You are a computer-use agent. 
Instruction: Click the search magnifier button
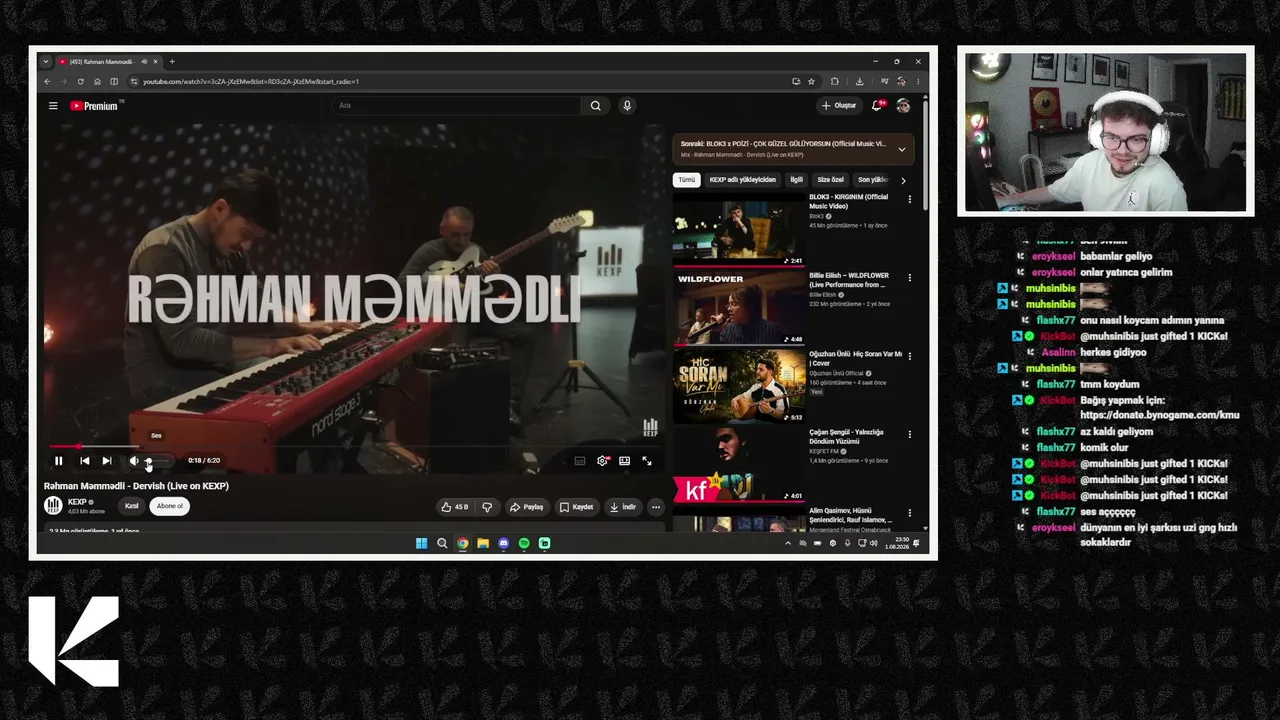pyautogui.click(x=595, y=105)
